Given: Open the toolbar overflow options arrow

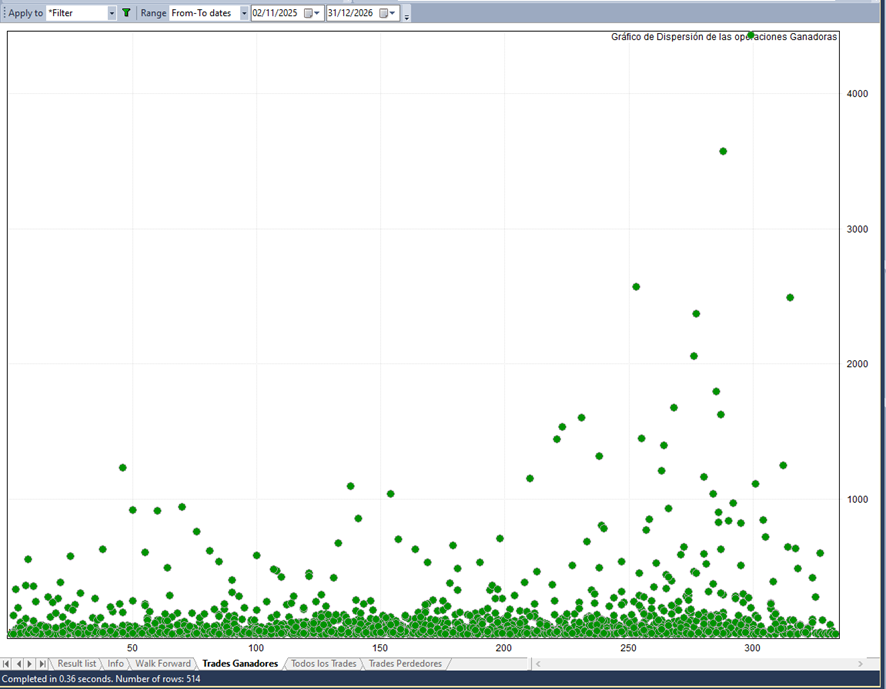Looking at the screenshot, I should [406, 15].
